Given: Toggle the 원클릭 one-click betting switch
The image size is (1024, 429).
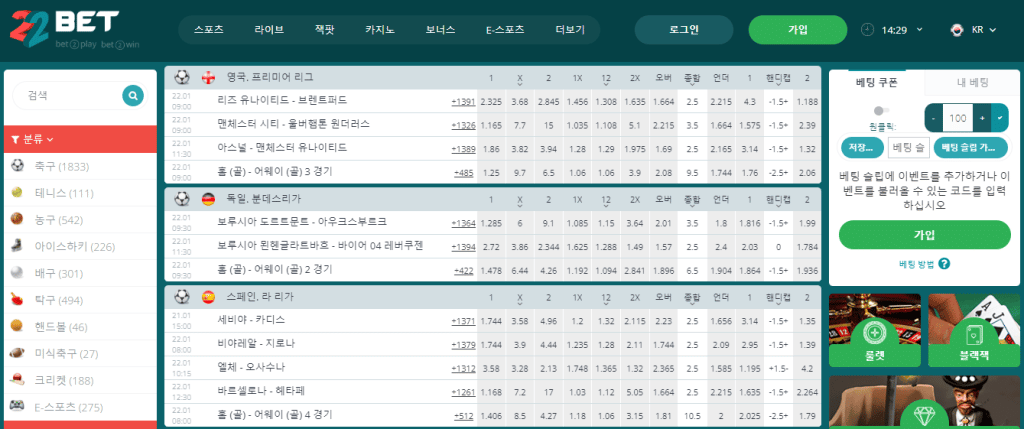Looking at the screenshot, I should click(x=882, y=111).
